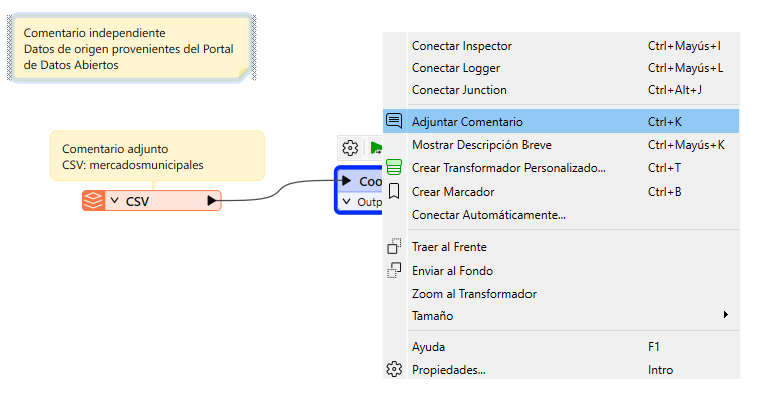Click the bookmark icon for Crear Marcador
Viewport: 775px width, 398px height.
(x=394, y=191)
